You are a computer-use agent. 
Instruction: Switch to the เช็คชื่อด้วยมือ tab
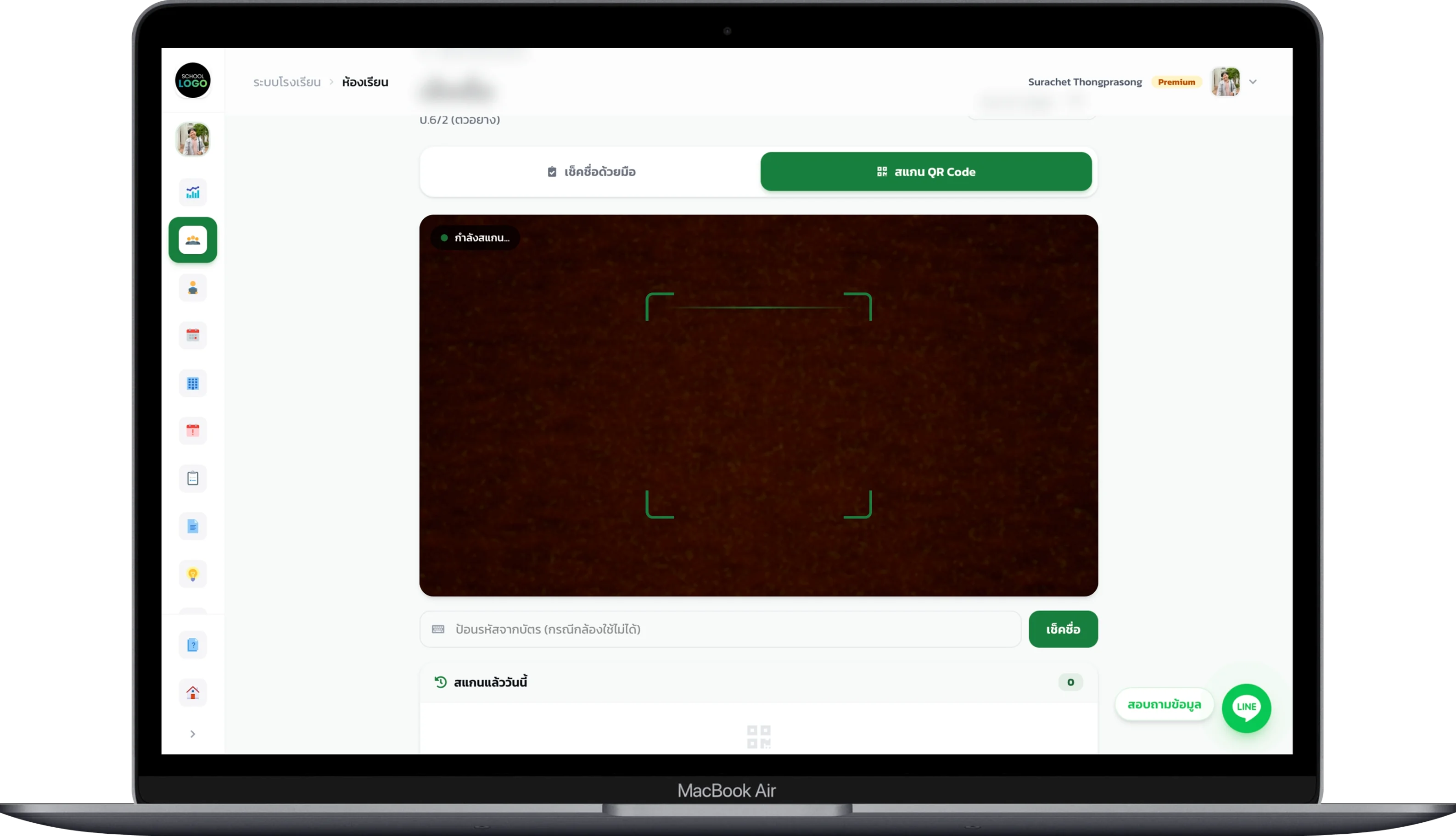click(x=591, y=172)
